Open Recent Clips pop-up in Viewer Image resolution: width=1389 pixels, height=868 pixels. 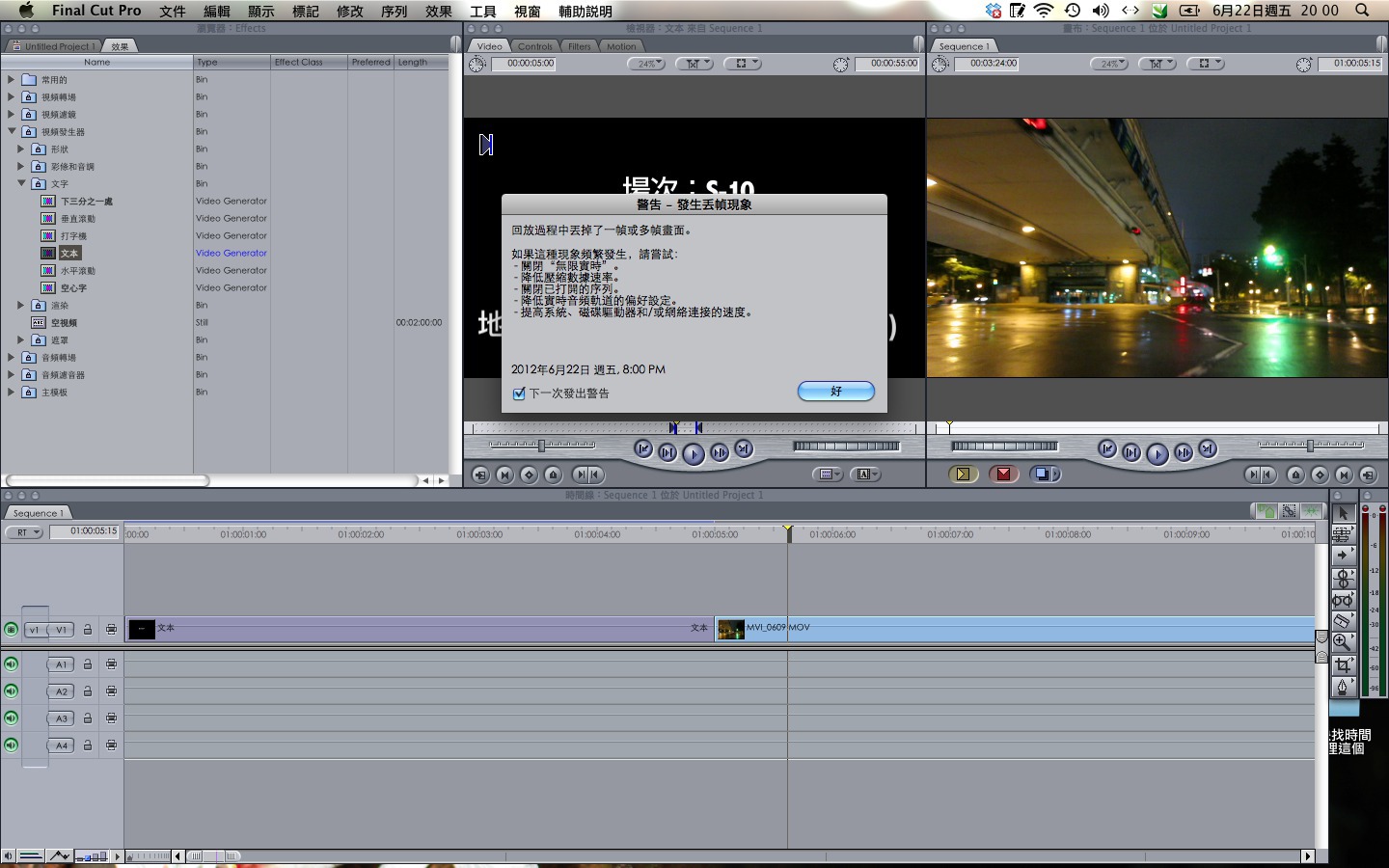(828, 475)
